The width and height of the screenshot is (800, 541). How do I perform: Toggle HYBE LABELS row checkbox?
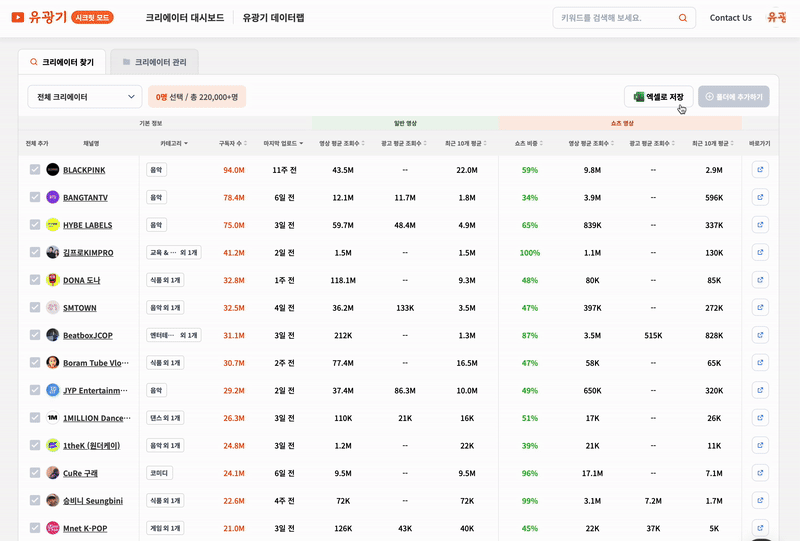(35, 225)
